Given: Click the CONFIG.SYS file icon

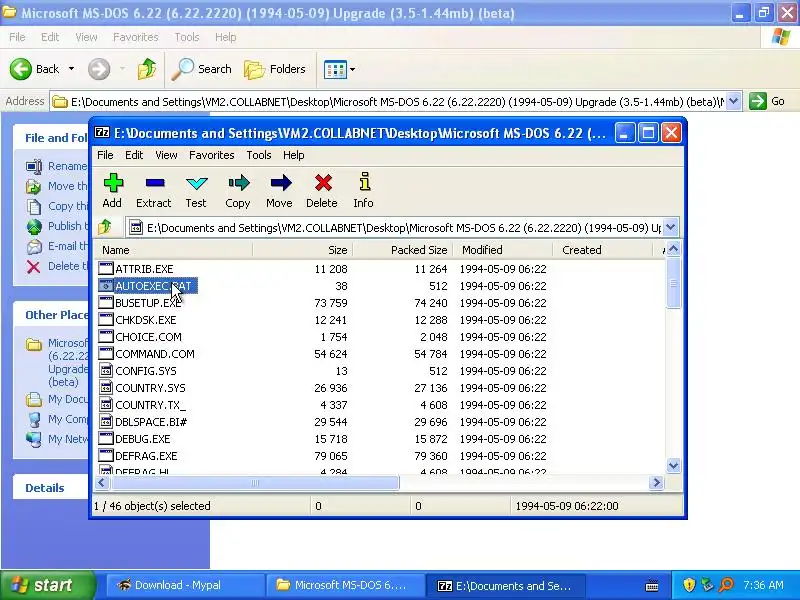Looking at the screenshot, I should [106, 370].
